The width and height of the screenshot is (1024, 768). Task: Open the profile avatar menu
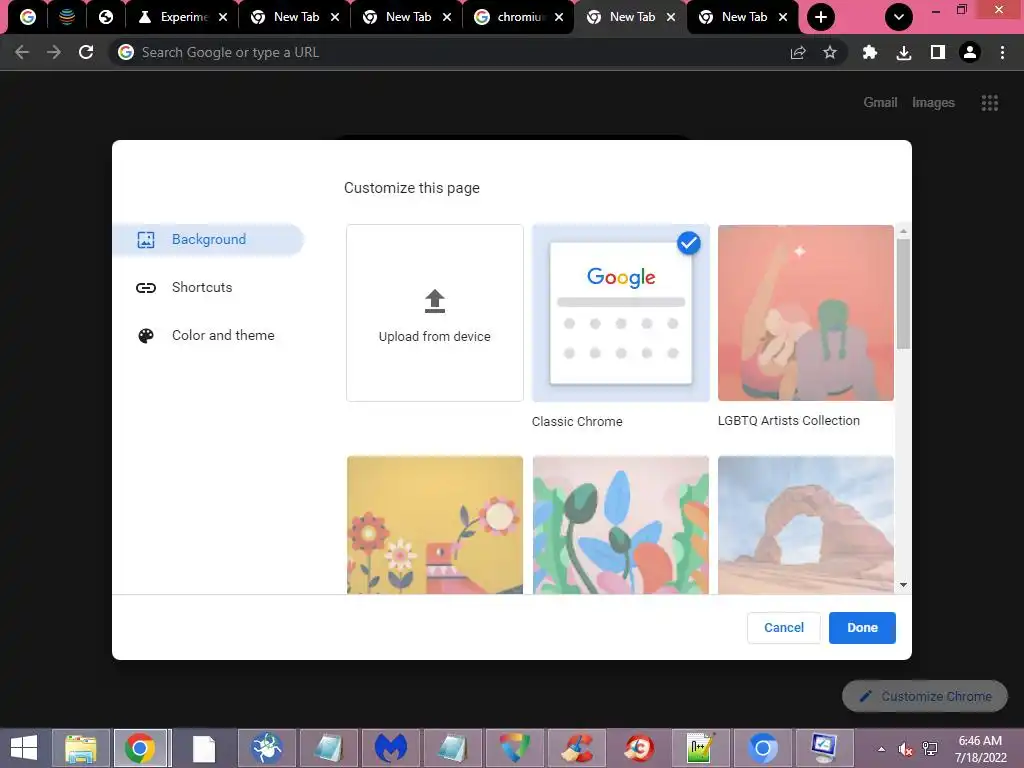(970, 52)
